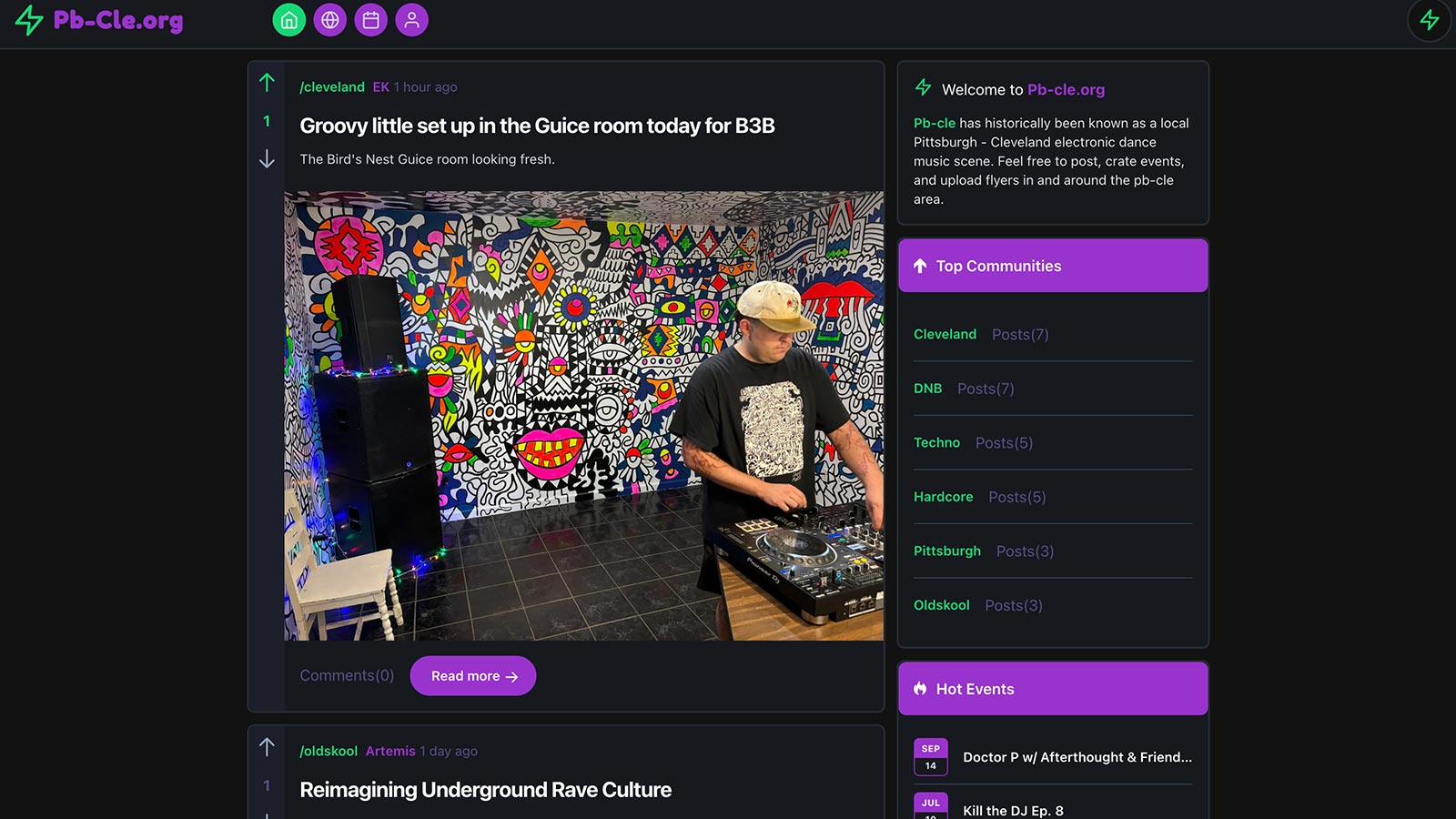Upvote the Groovy little set up post
This screenshot has width=1456, height=819.
pyautogui.click(x=267, y=83)
